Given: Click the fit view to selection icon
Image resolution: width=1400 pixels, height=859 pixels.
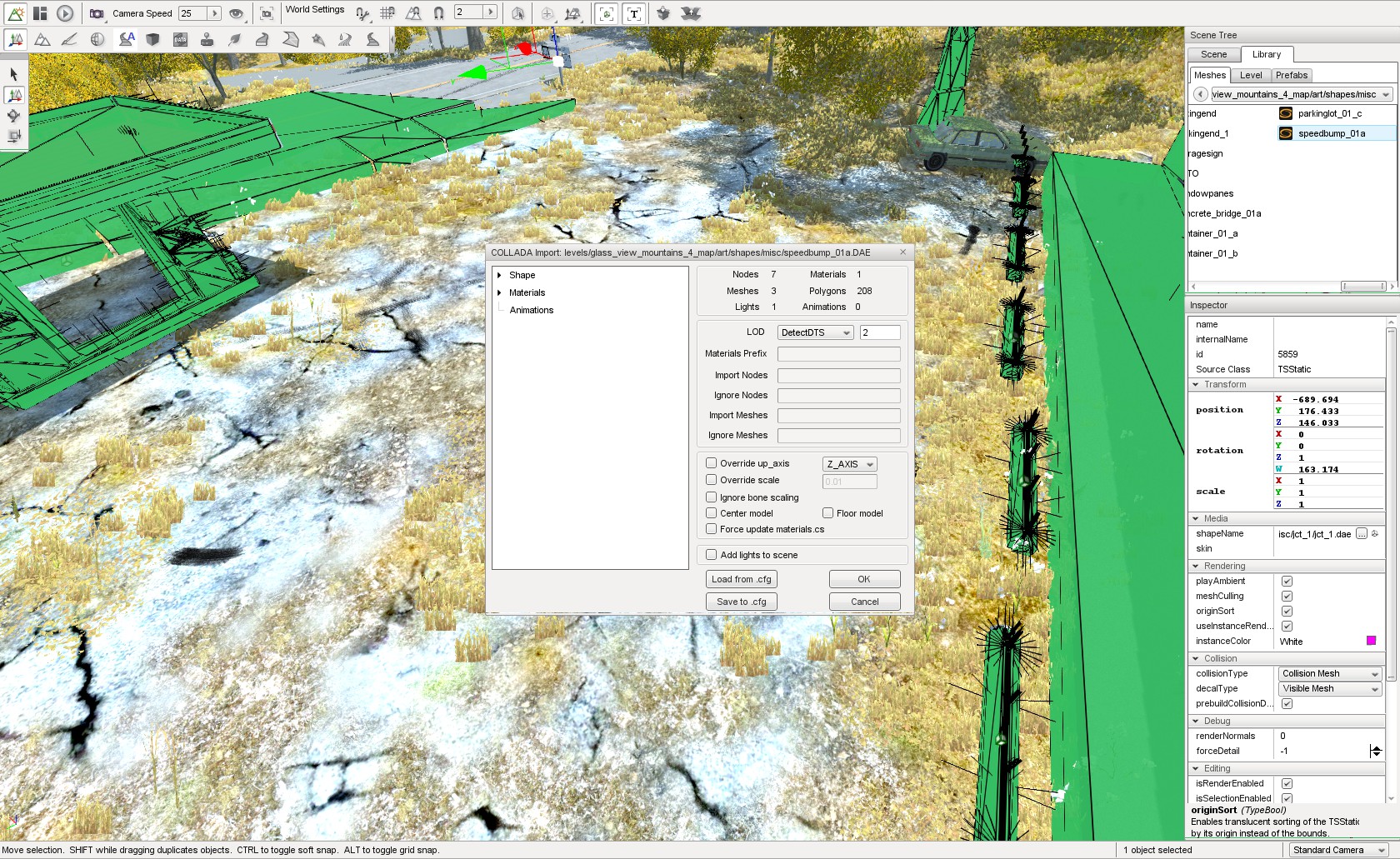Looking at the screenshot, I should pos(267,13).
